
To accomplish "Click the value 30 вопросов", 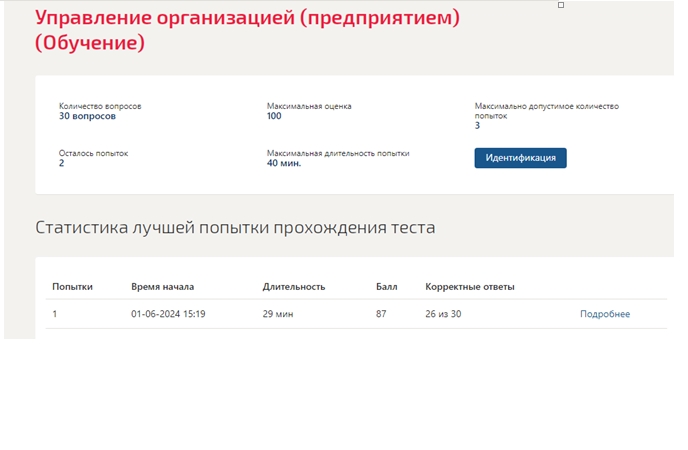I will pyautogui.click(x=87, y=116).
